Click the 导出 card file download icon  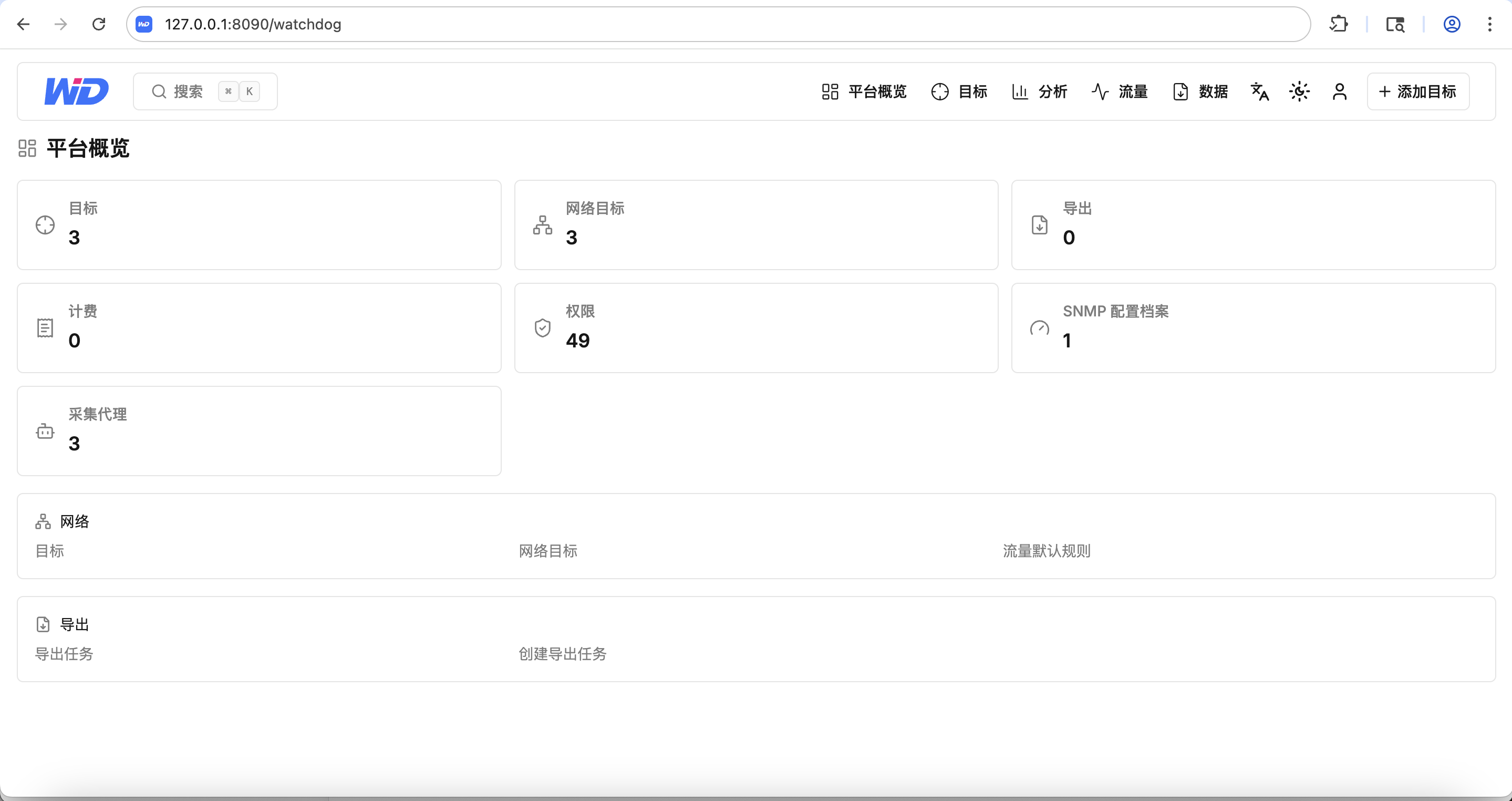point(1040,225)
